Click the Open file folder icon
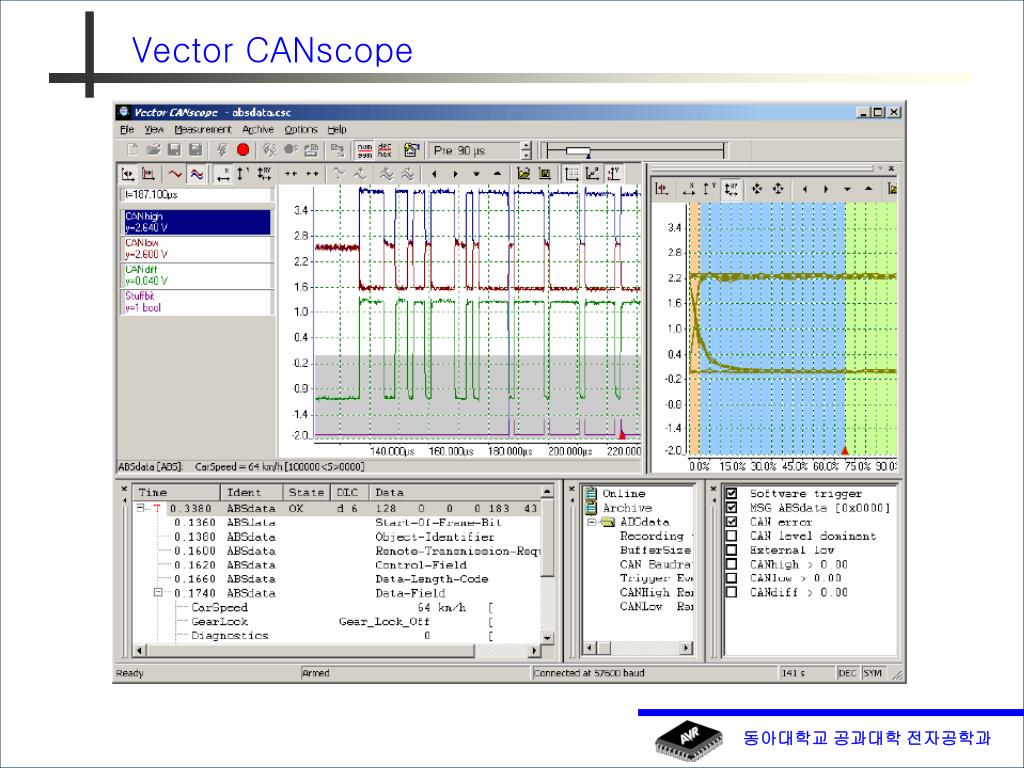 click(153, 150)
